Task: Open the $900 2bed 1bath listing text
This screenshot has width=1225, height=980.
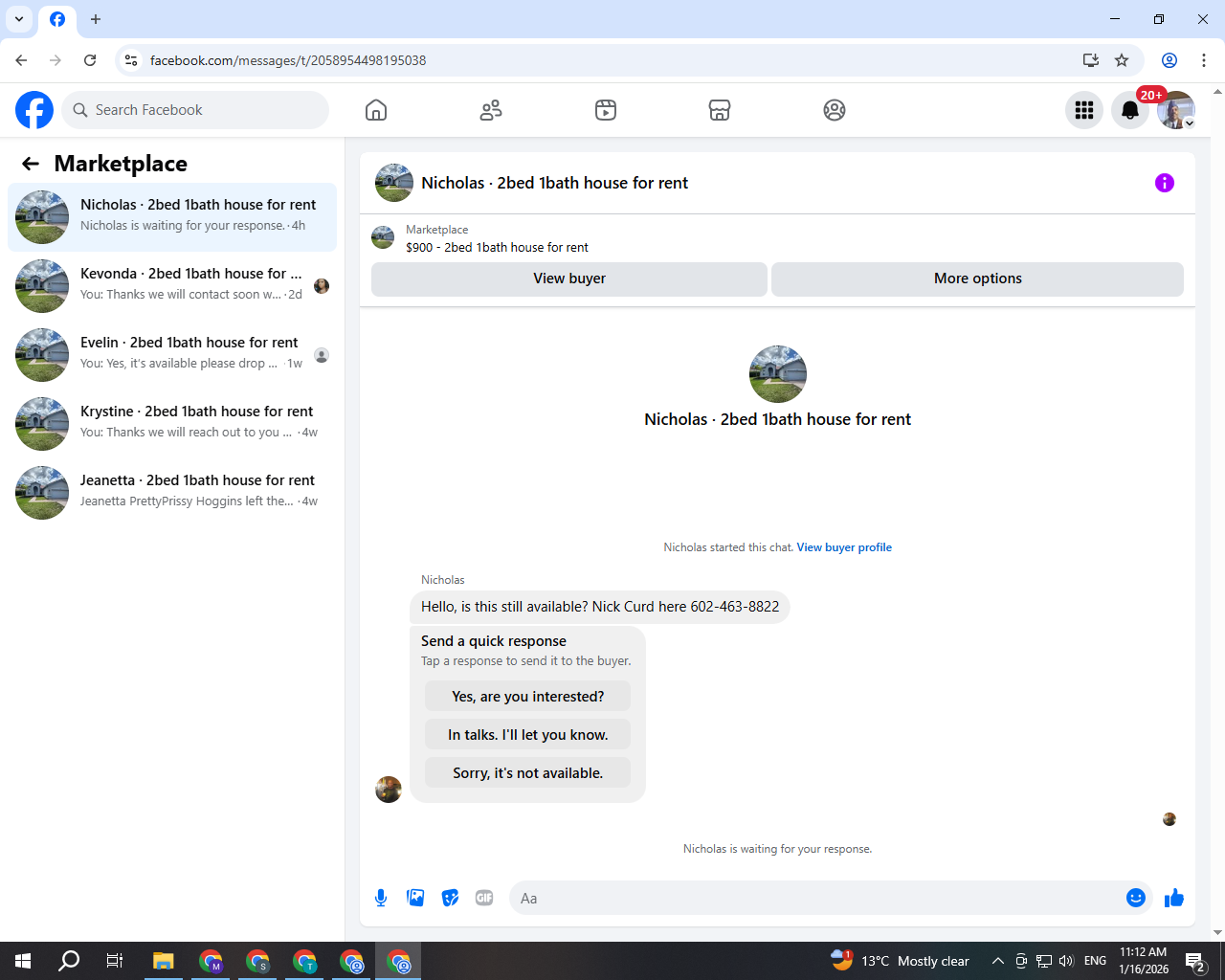Action: click(497, 247)
